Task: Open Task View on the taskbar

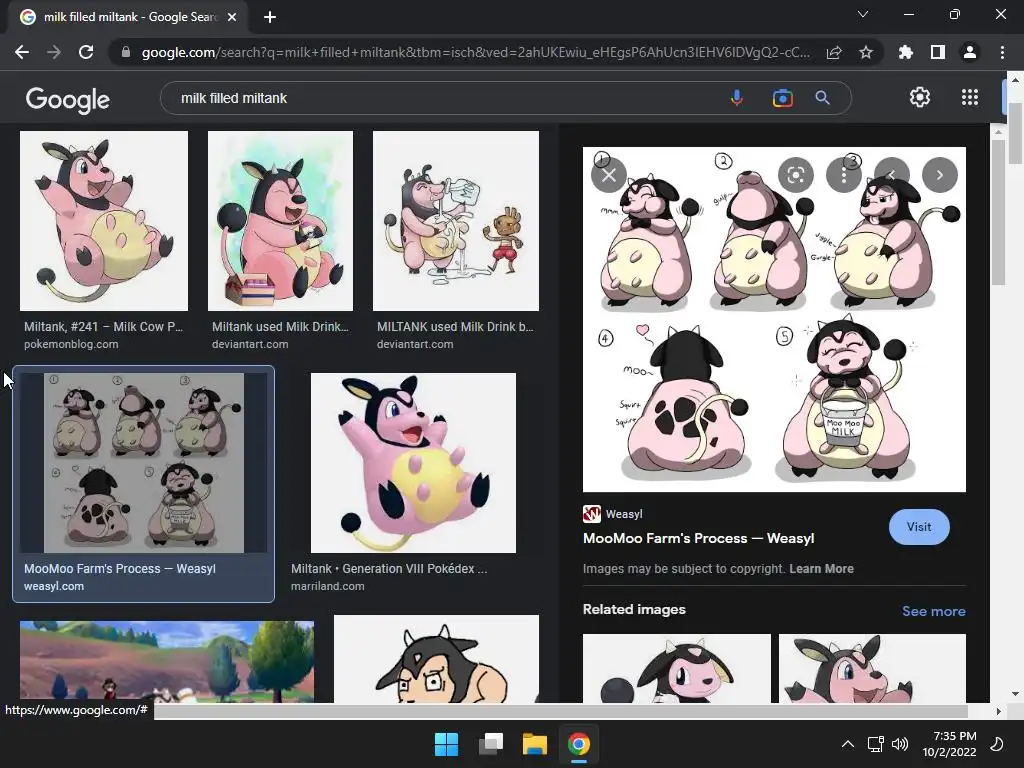Action: click(490, 744)
